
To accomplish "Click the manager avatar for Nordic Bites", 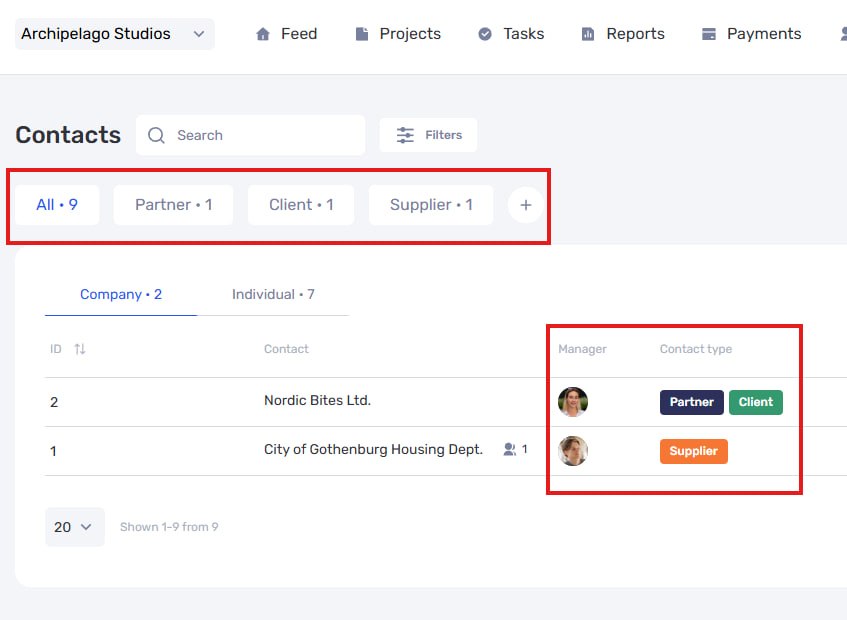I will pos(573,402).
